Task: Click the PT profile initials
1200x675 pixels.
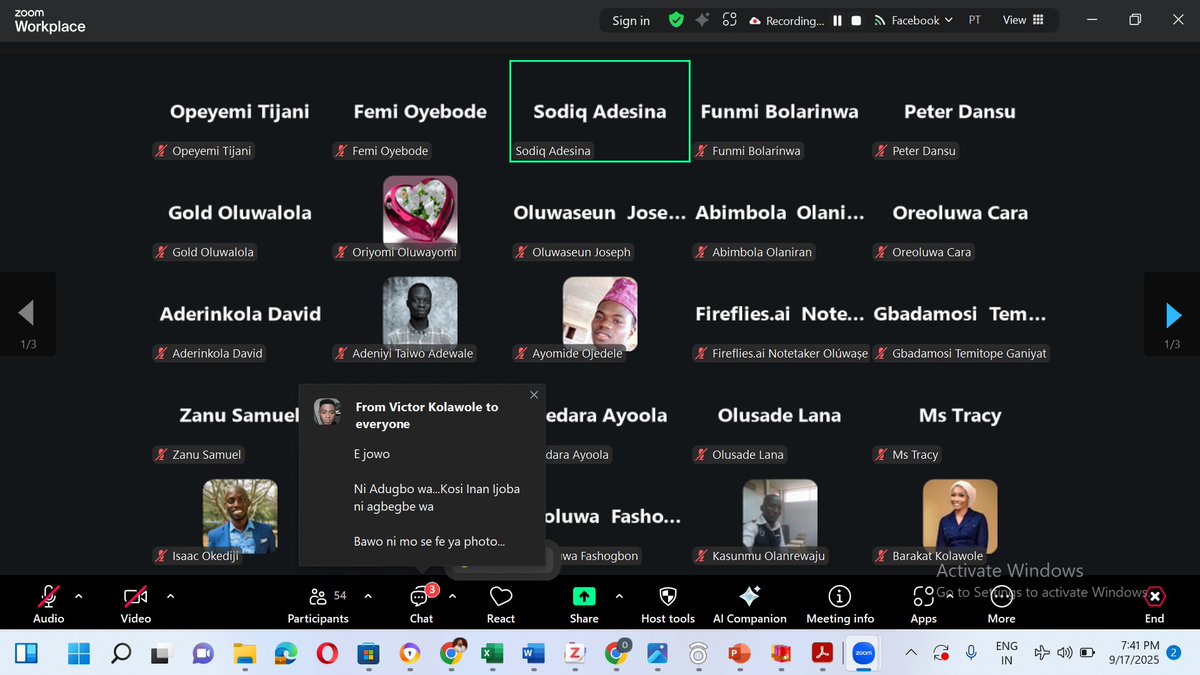Action: (975, 20)
